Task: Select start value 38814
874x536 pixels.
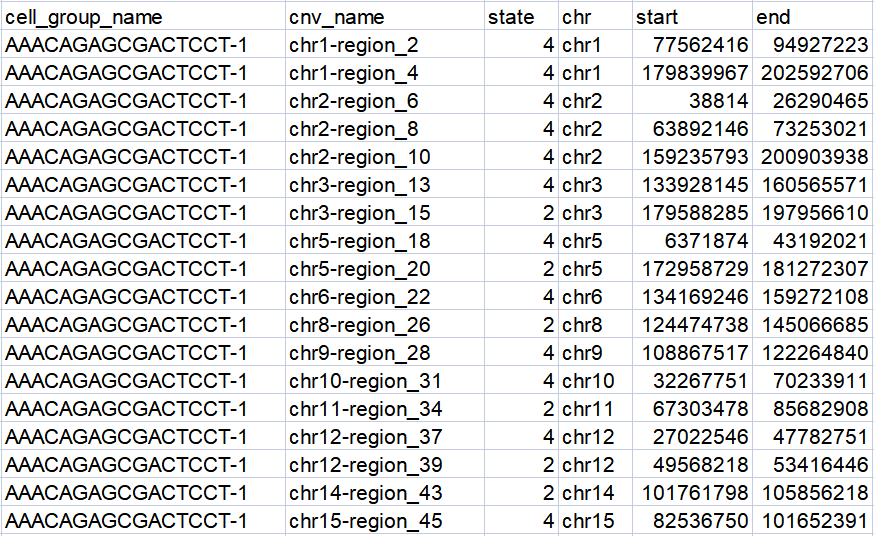Action: [692, 100]
